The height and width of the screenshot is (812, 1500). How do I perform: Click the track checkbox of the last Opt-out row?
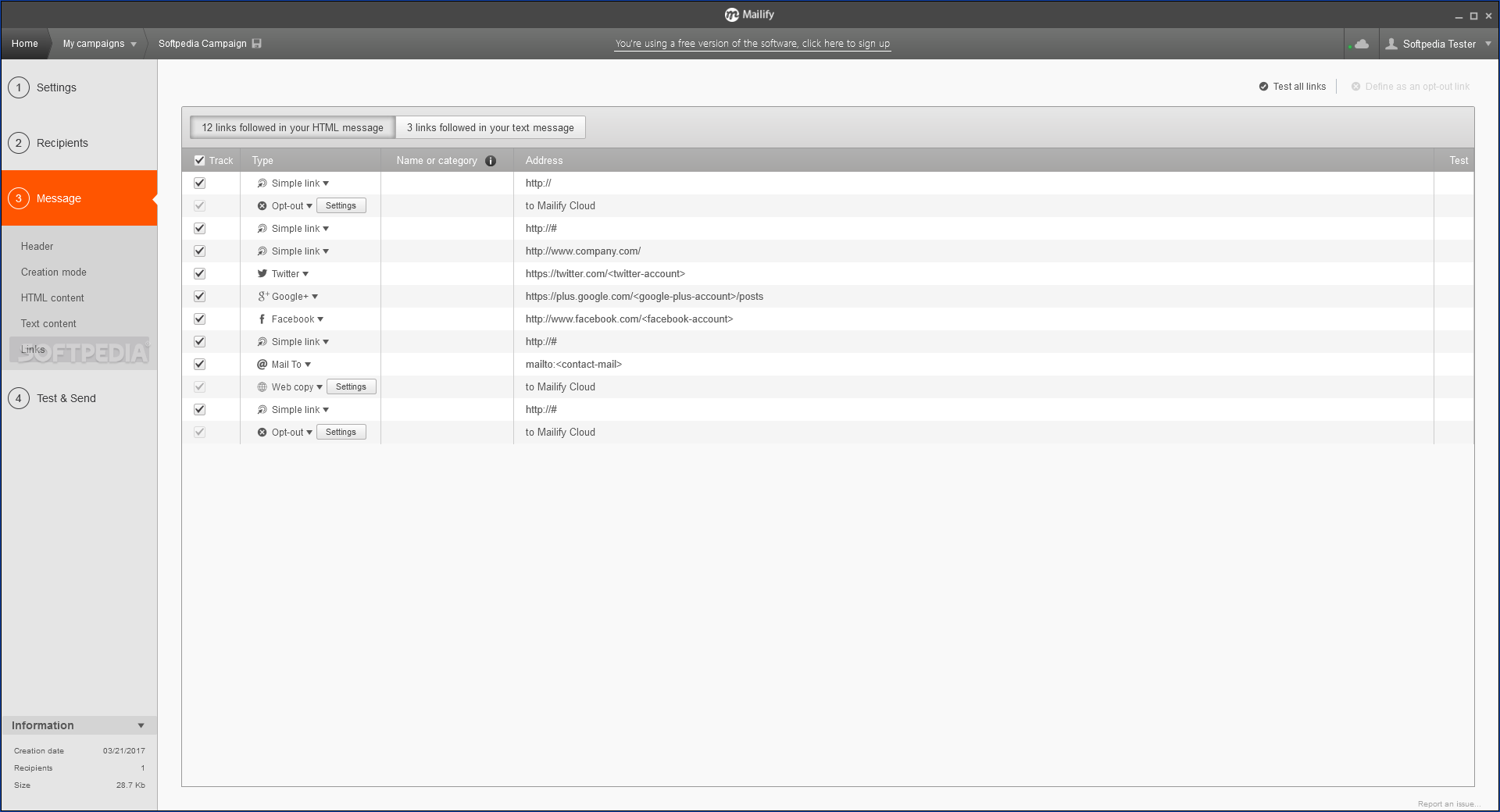[x=199, y=433]
